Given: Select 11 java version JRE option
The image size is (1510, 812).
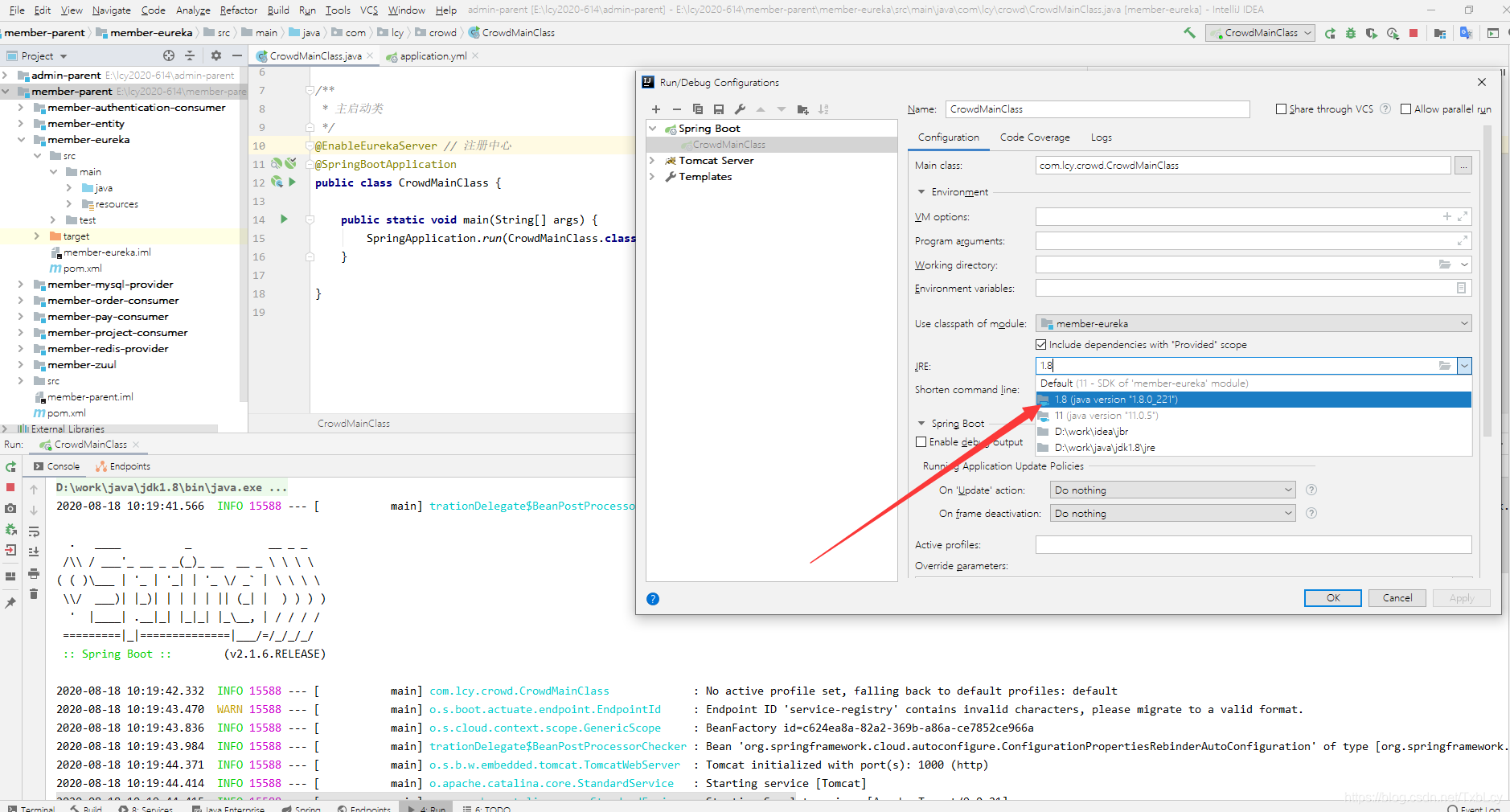Looking at the screenshot, I should click(1254, 416).
